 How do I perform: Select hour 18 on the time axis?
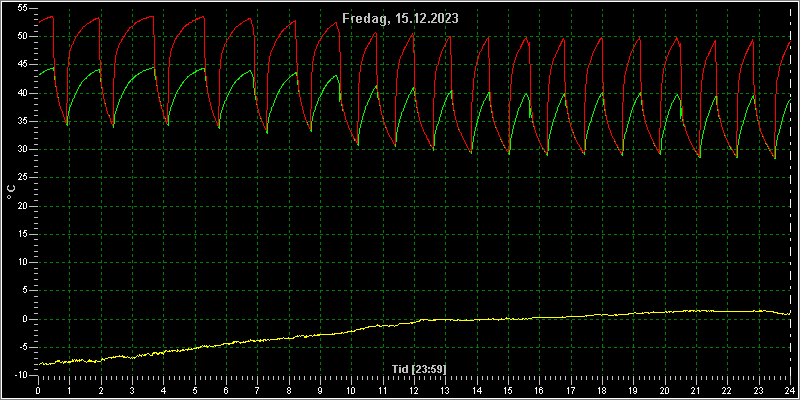coord(603,391)
